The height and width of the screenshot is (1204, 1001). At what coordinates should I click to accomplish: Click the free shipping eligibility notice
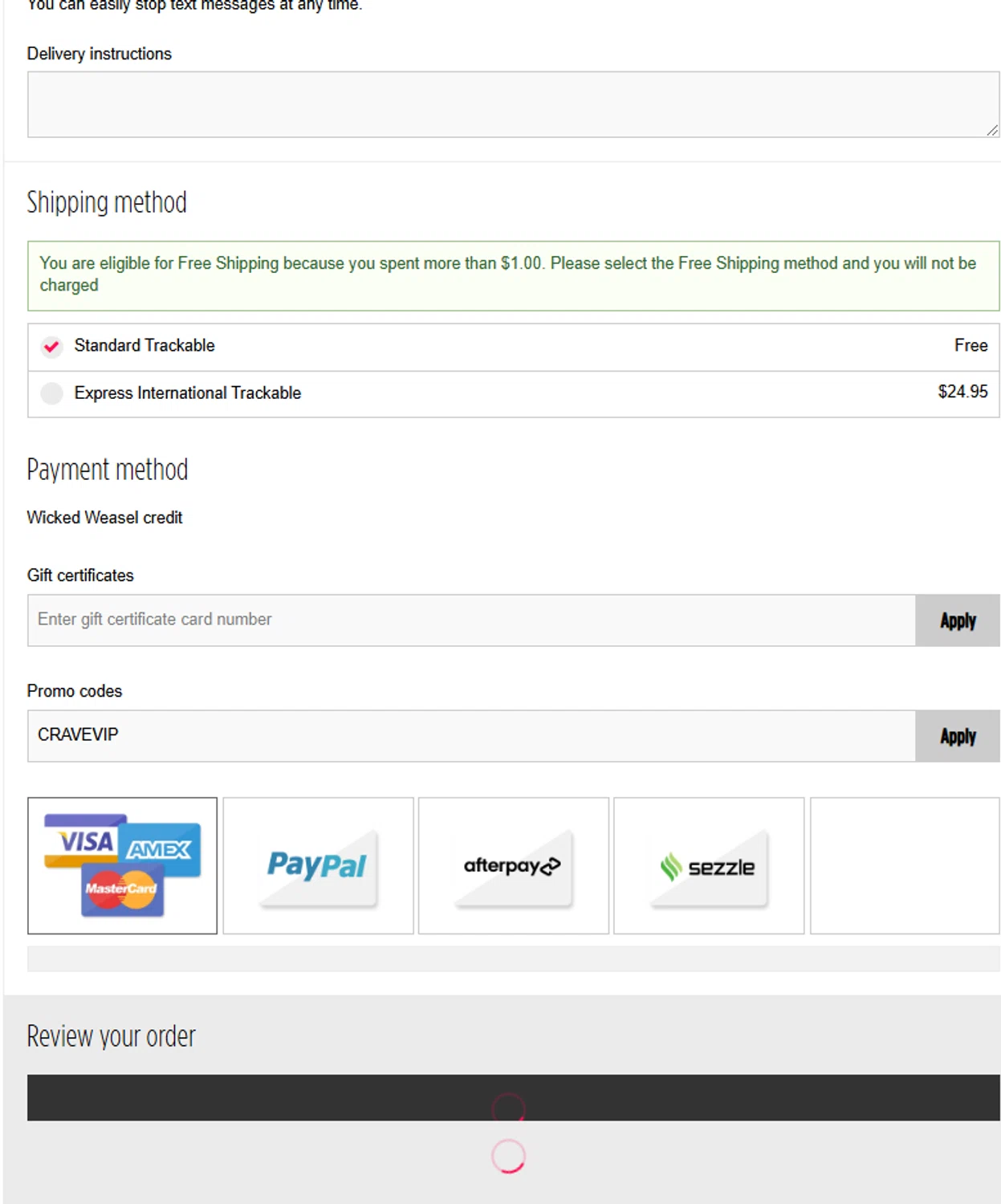[x=513, y=275]
